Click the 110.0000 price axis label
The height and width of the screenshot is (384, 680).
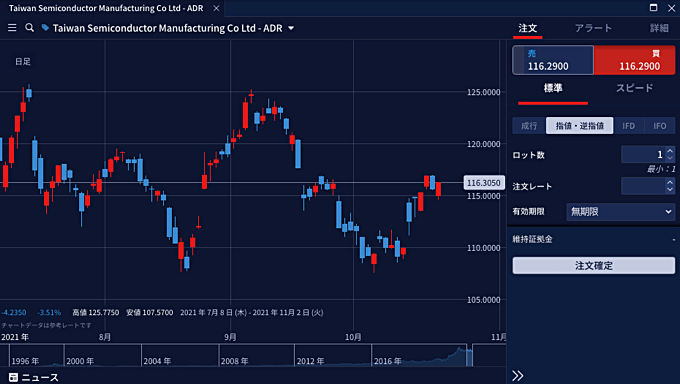(x=484, y=248)
